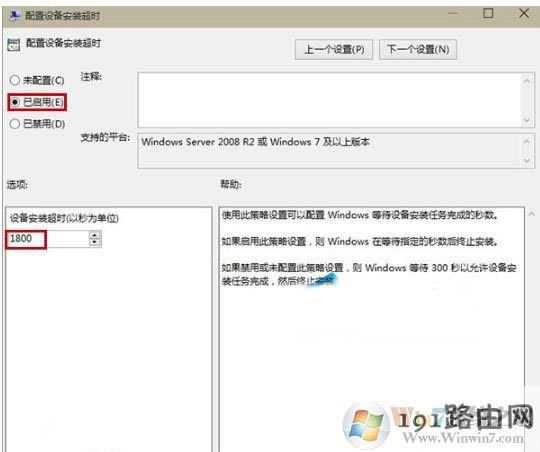
Task: Click the 上一个设置(P) button
Action: tap(334, 50)
